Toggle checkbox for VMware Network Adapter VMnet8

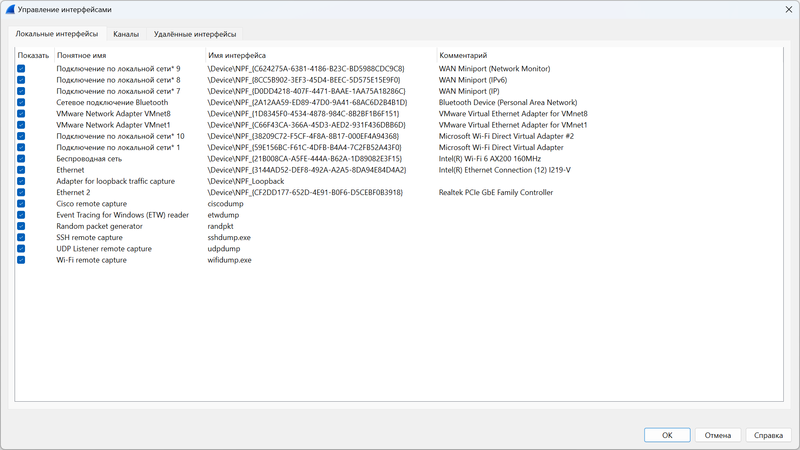21,114
